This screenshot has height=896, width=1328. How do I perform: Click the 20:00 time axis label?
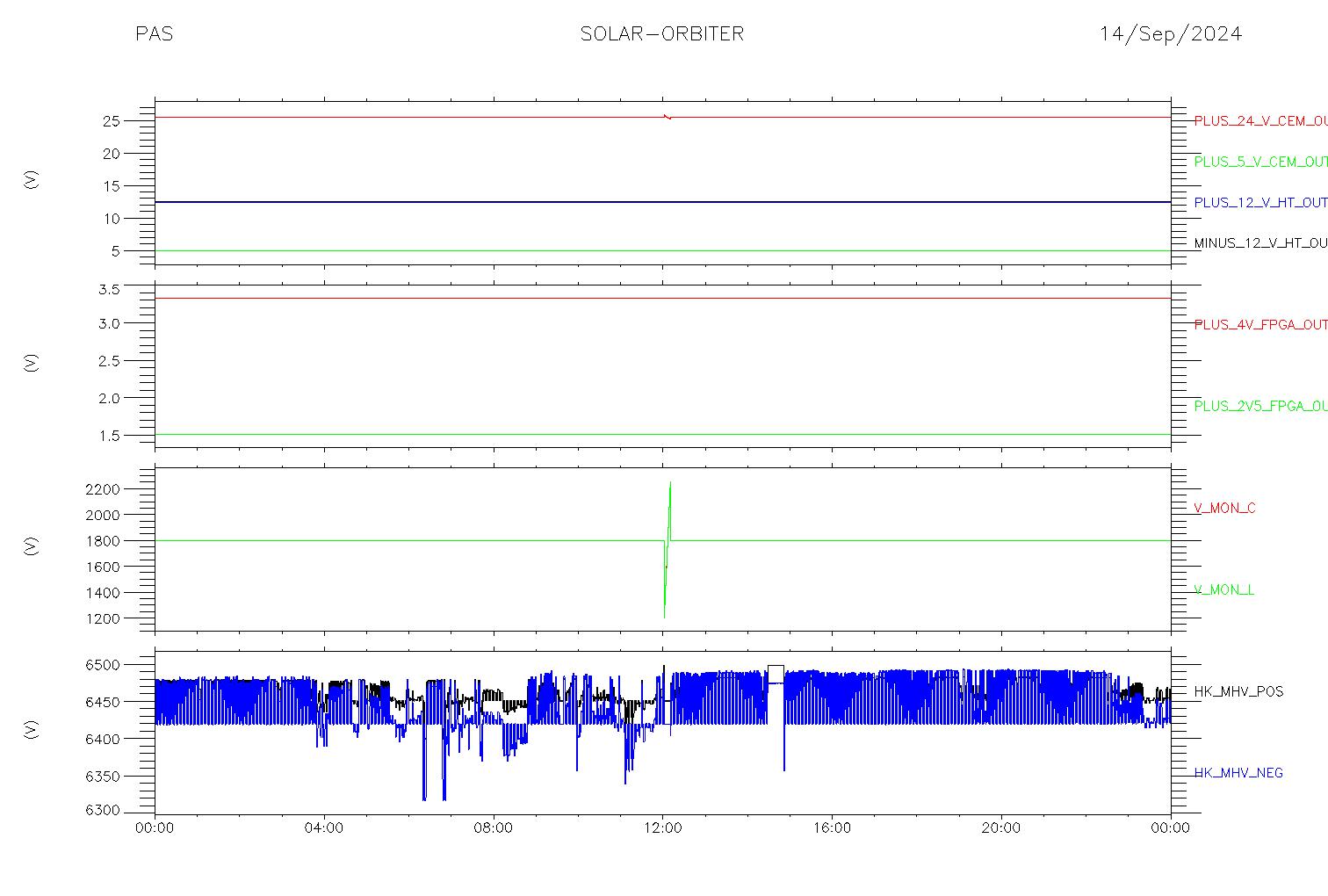tap(1001, 828)
